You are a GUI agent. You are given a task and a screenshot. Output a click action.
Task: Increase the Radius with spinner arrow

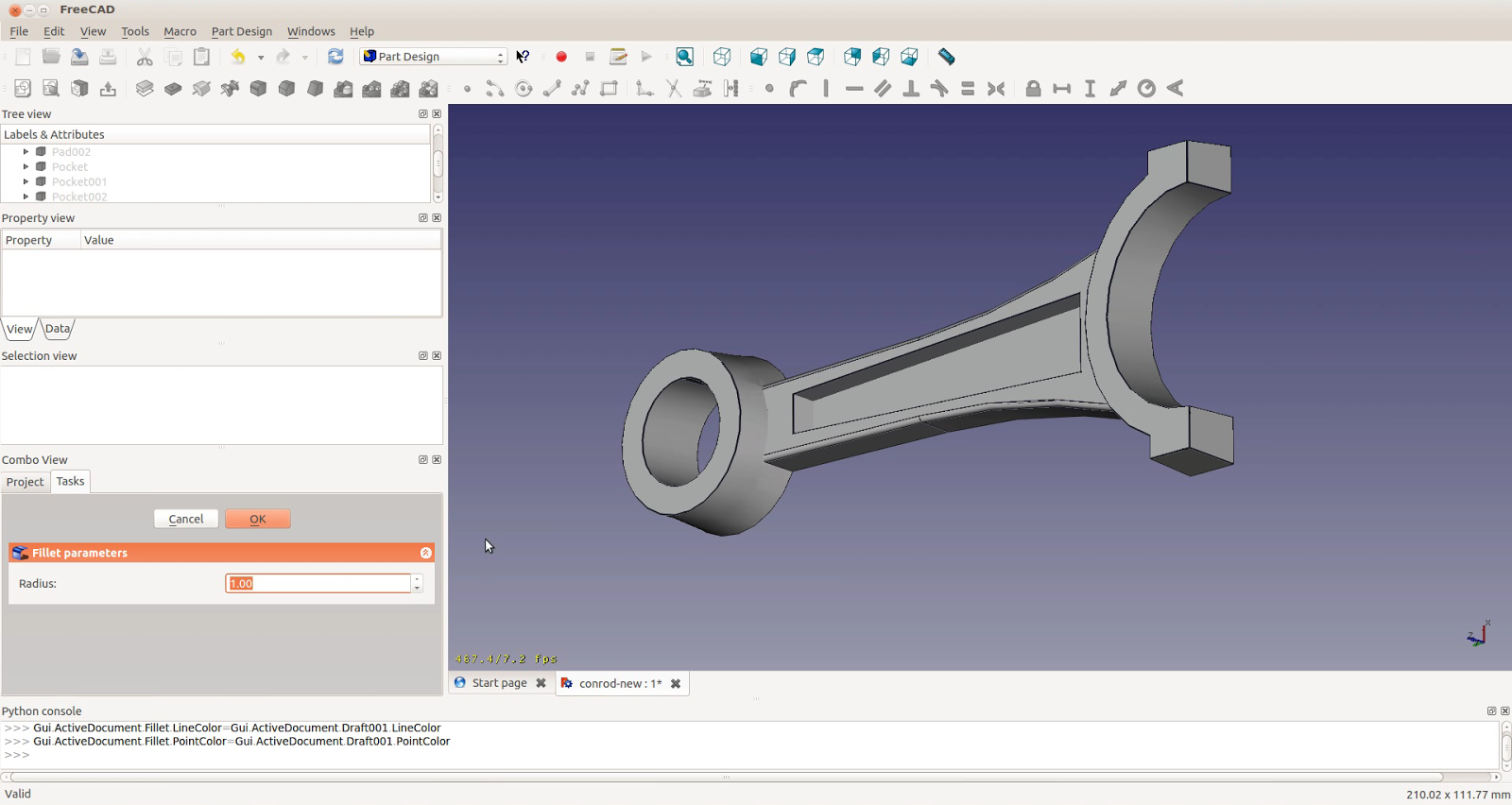pyautogui.click(x=417, y=578)
